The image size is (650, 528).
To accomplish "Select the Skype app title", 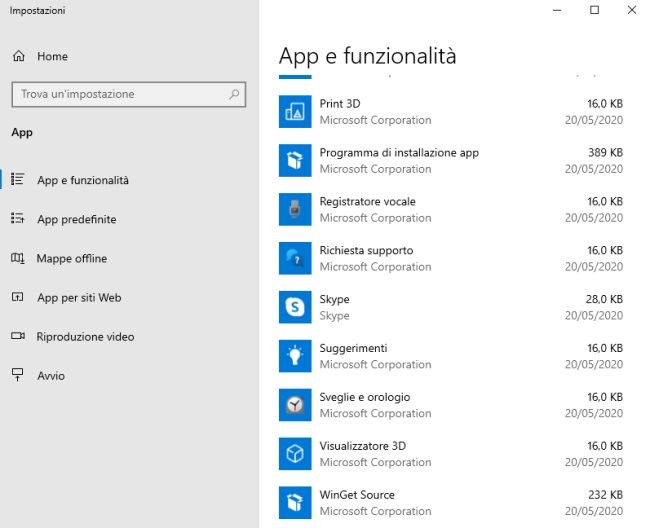I will (x=335, y=300).
